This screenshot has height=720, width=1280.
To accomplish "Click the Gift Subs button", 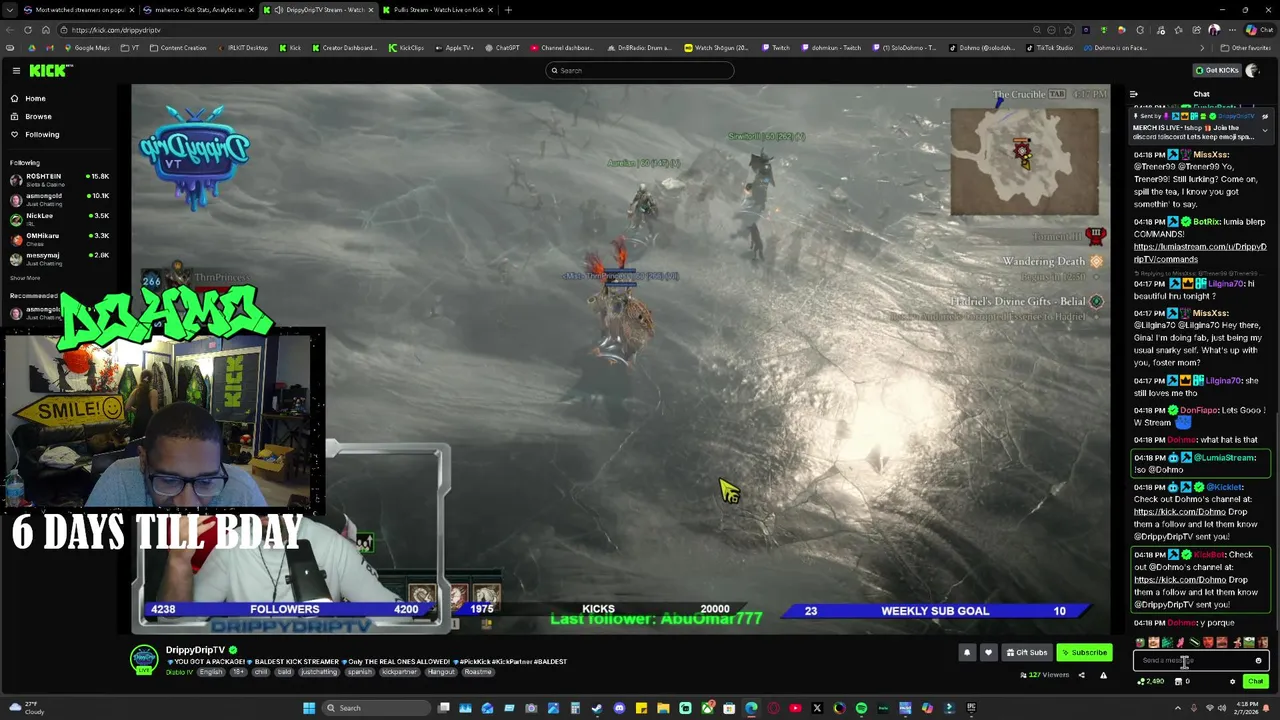I will point(1027,653).
